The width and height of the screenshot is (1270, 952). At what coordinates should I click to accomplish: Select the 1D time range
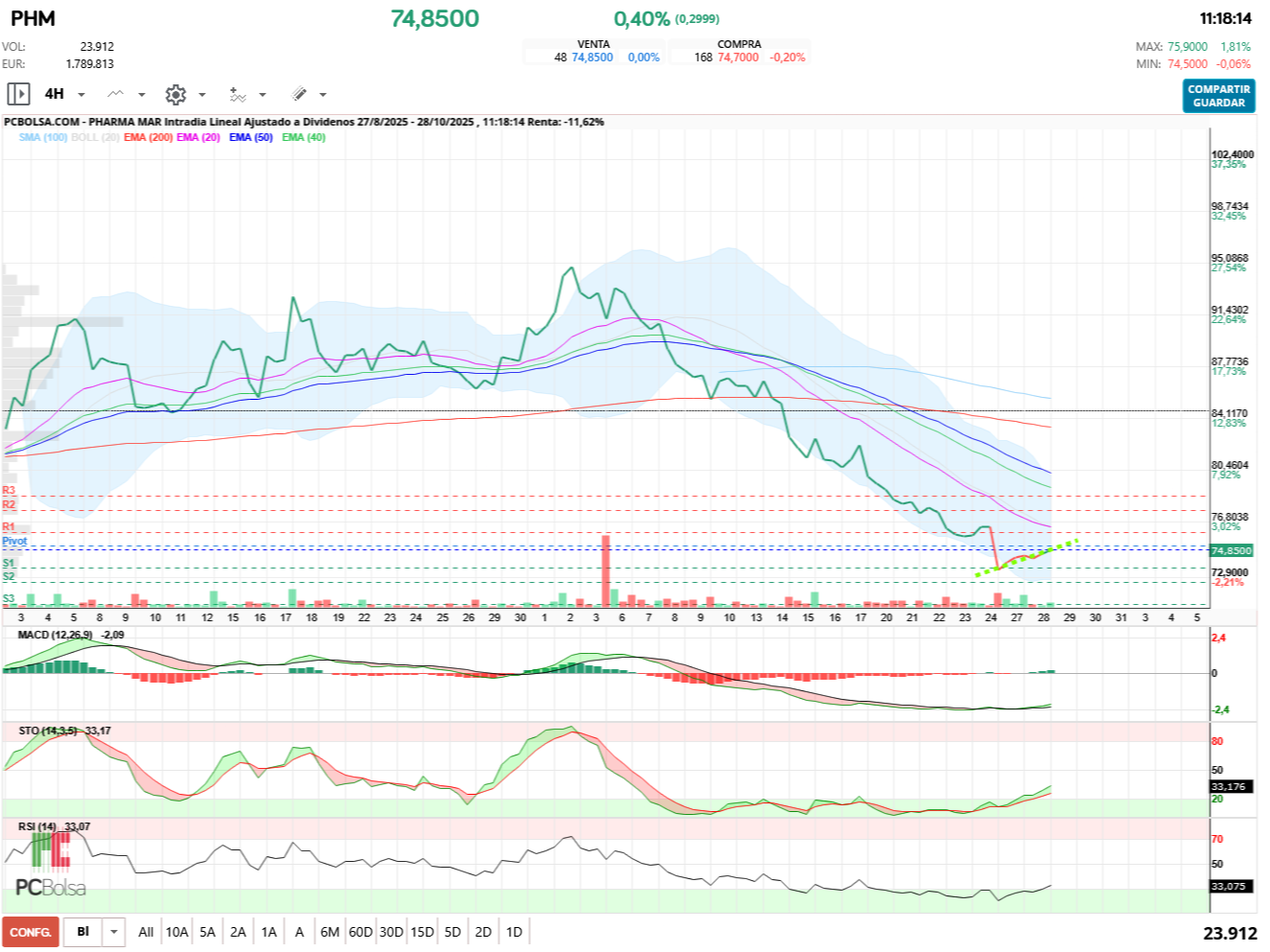pyautogui.click(x=514, y=932)
